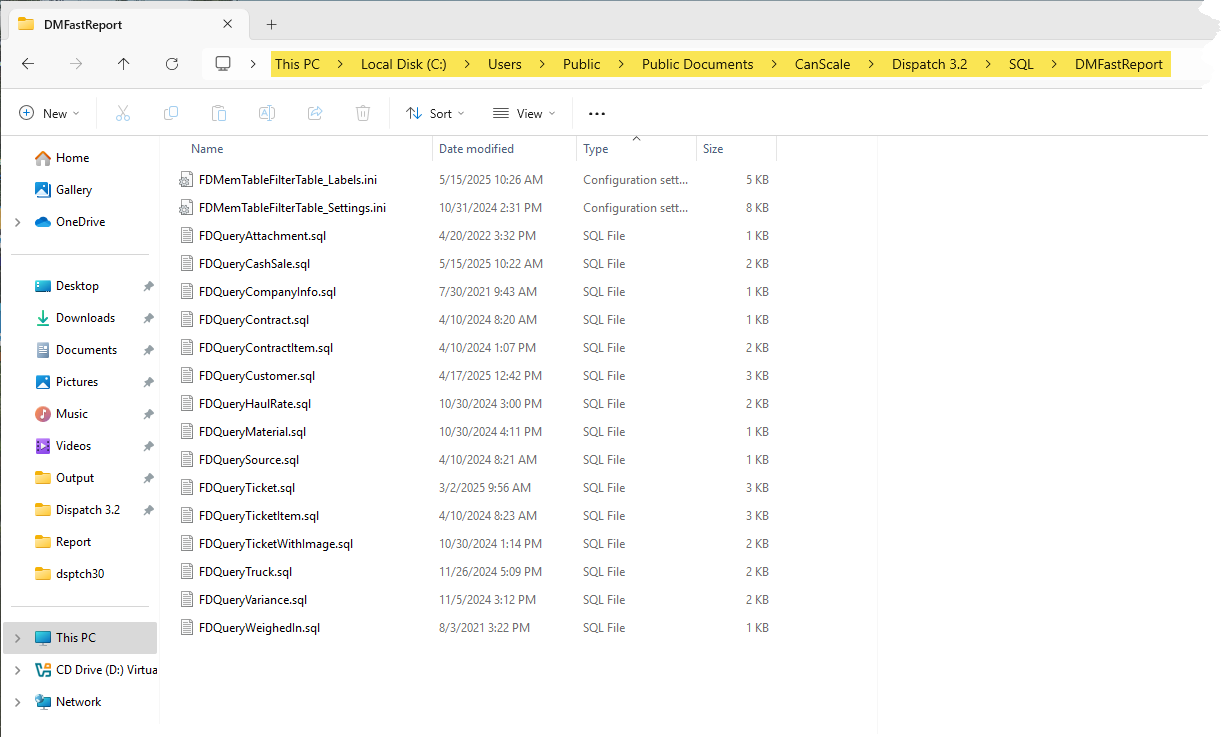This screenshot has width=1227, height=751.
Task: Open a new tab with plus button
Action: coord(271,24)
